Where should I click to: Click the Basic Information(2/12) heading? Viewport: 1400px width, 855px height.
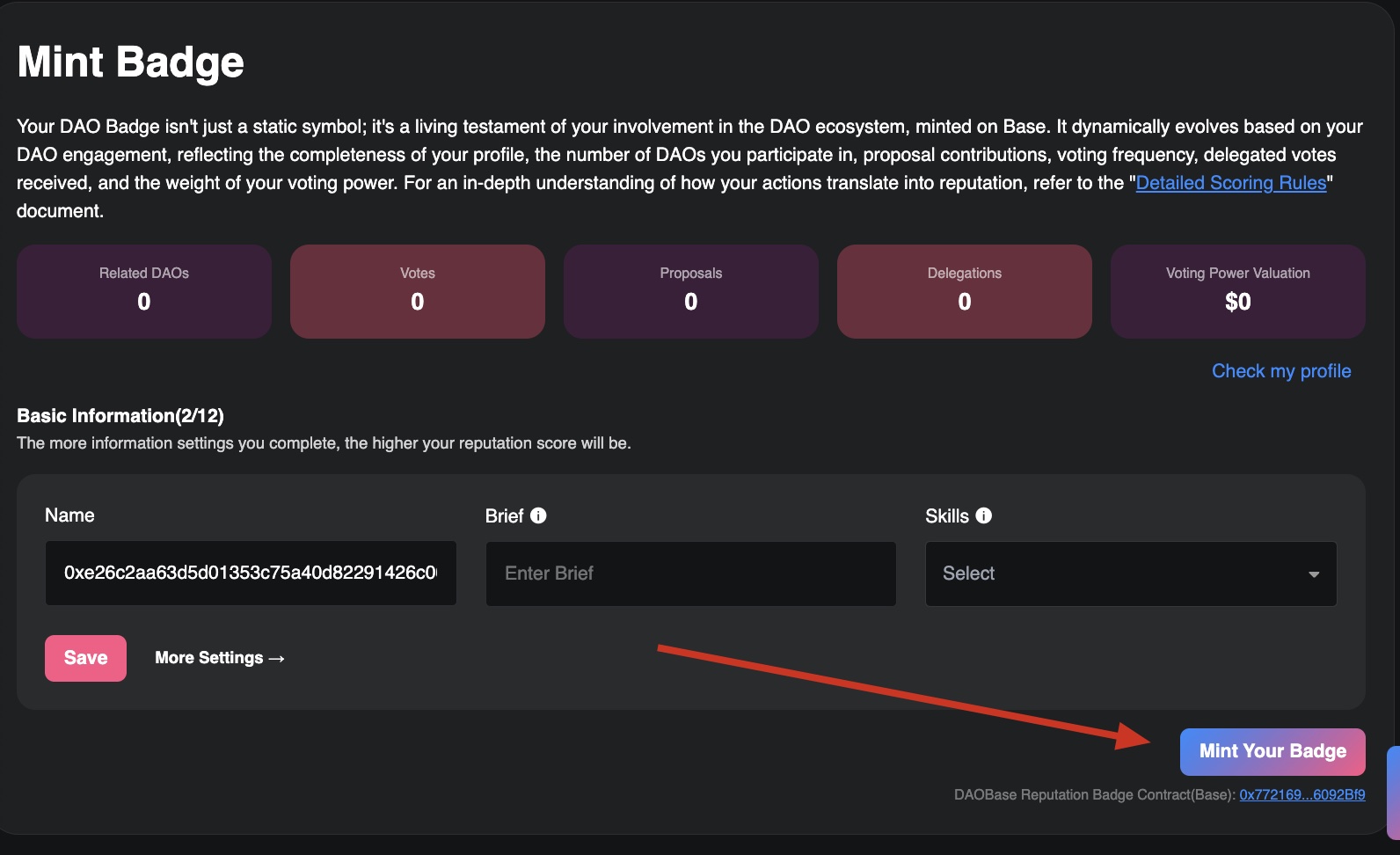[x=120, y=416]
